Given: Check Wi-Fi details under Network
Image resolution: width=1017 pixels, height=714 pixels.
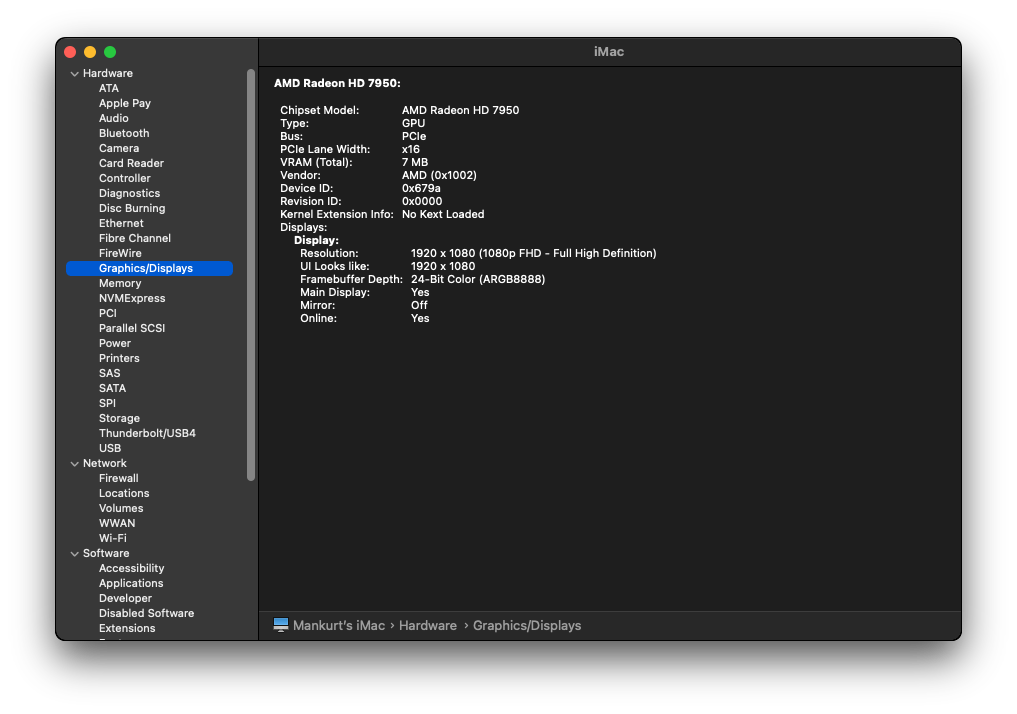Looking at the screenshot, I should [x=113, y=537].
